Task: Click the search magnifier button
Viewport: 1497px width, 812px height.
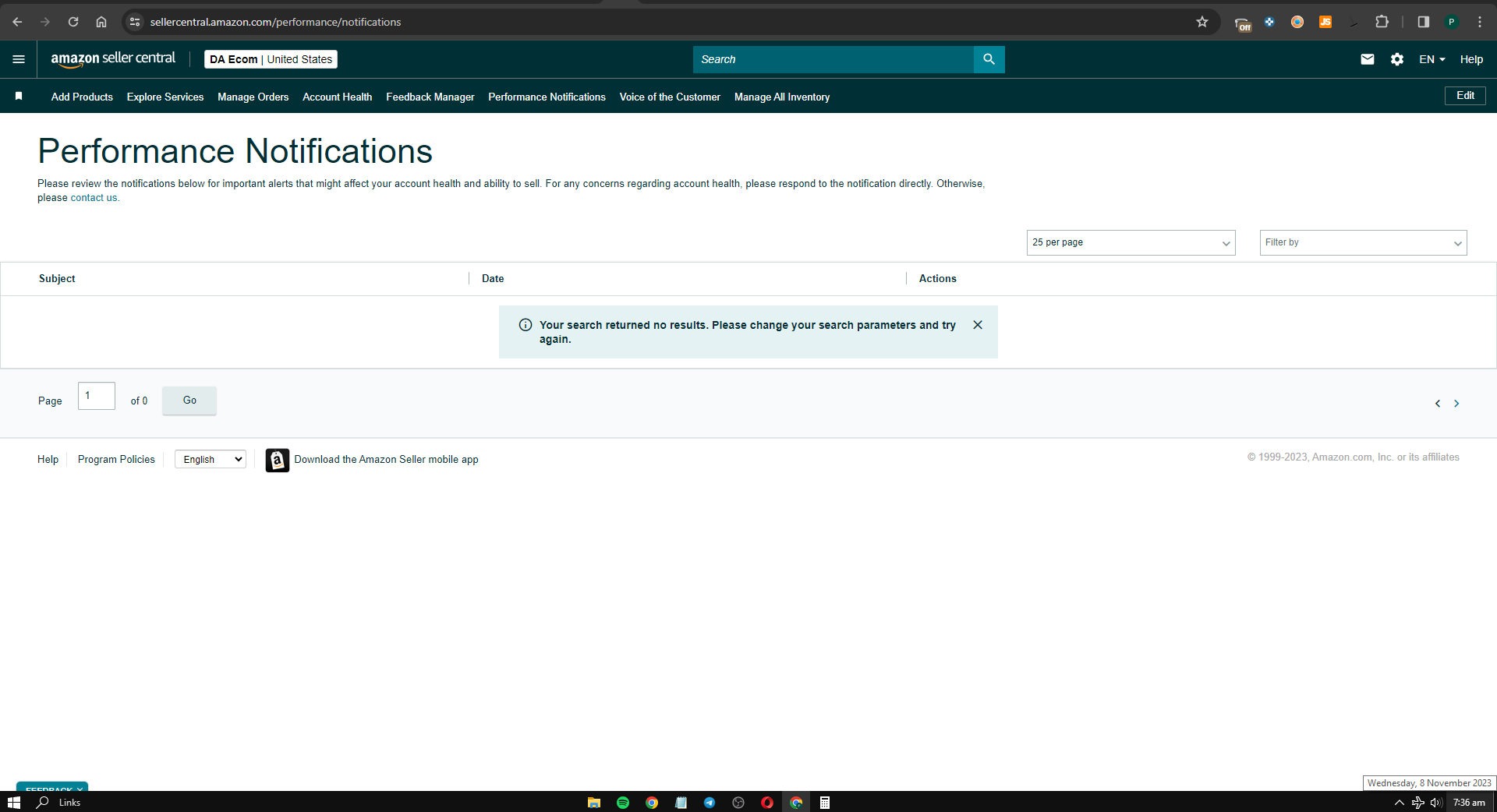Action: tap(989, 59)
